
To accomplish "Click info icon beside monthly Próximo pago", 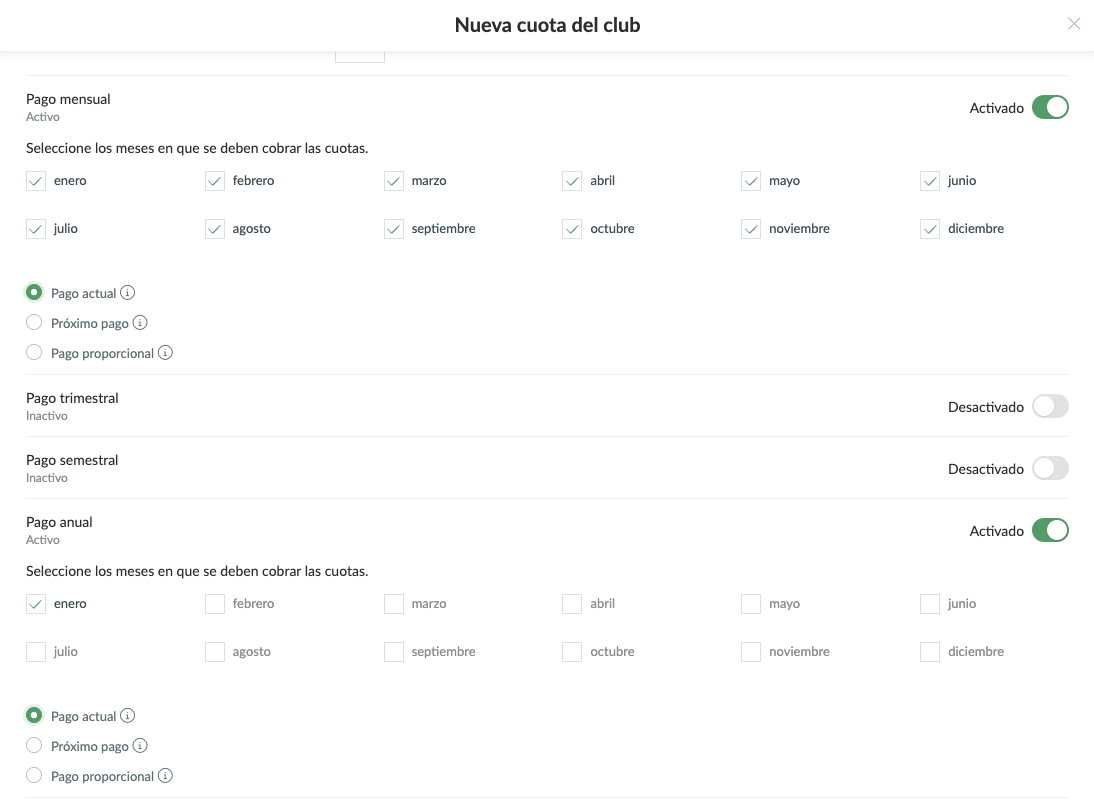I will point(140,323).
